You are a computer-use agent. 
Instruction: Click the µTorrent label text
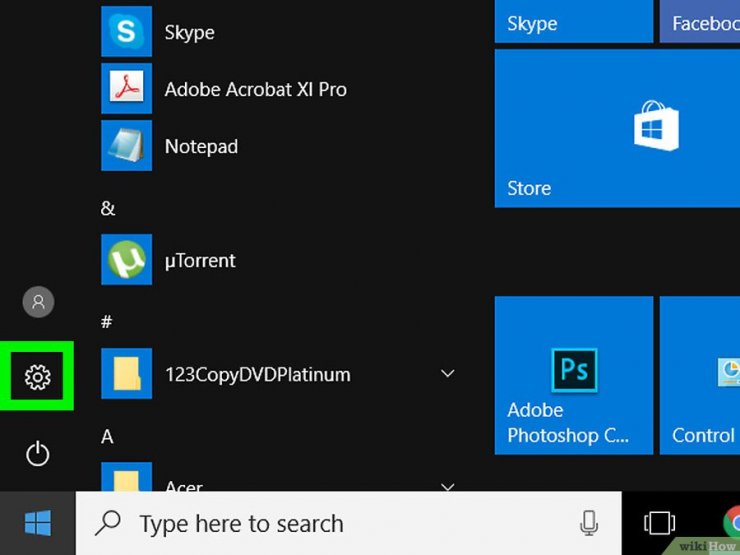(x=200, y=261)
